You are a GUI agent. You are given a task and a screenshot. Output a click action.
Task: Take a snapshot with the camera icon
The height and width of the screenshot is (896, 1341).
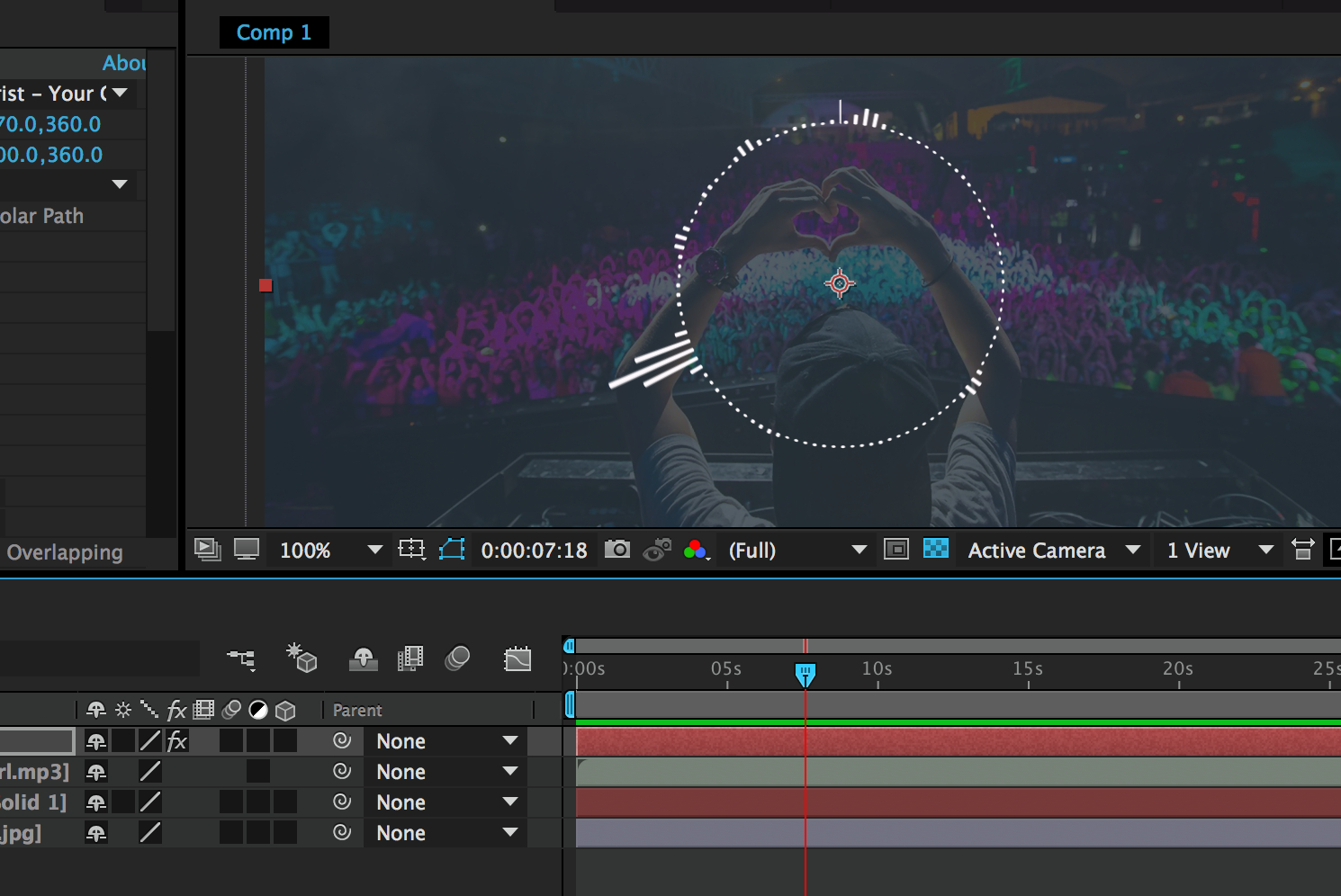[617, 550]
